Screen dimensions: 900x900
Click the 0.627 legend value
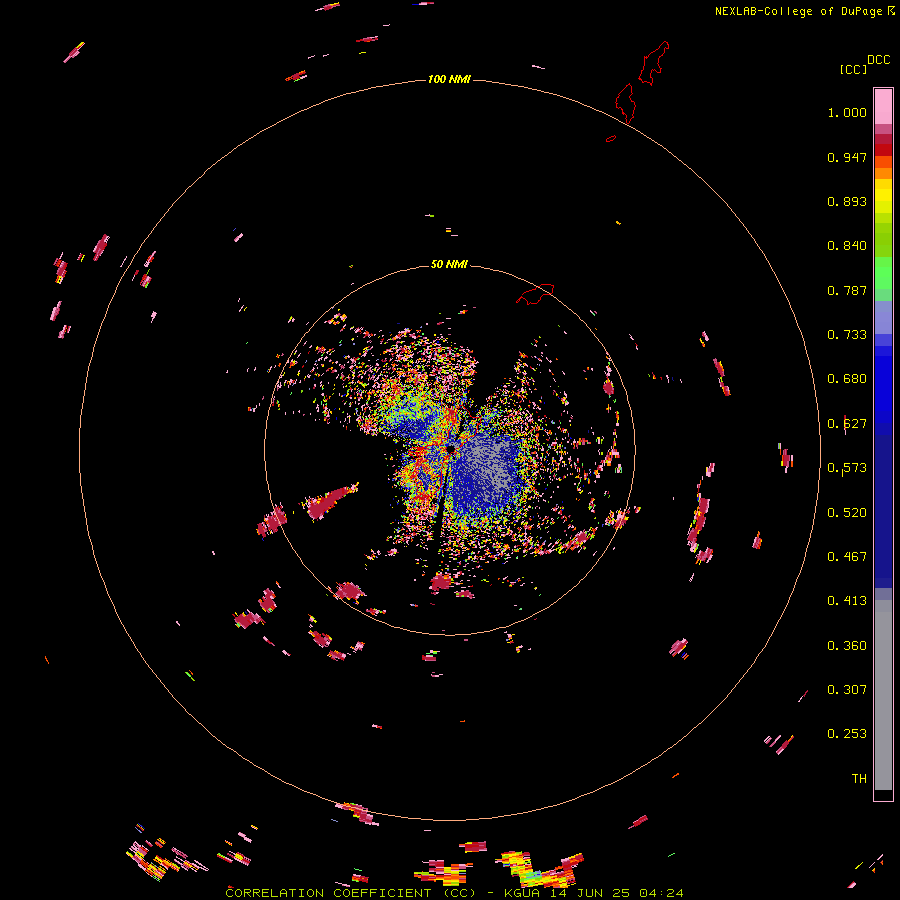[847, 424]
